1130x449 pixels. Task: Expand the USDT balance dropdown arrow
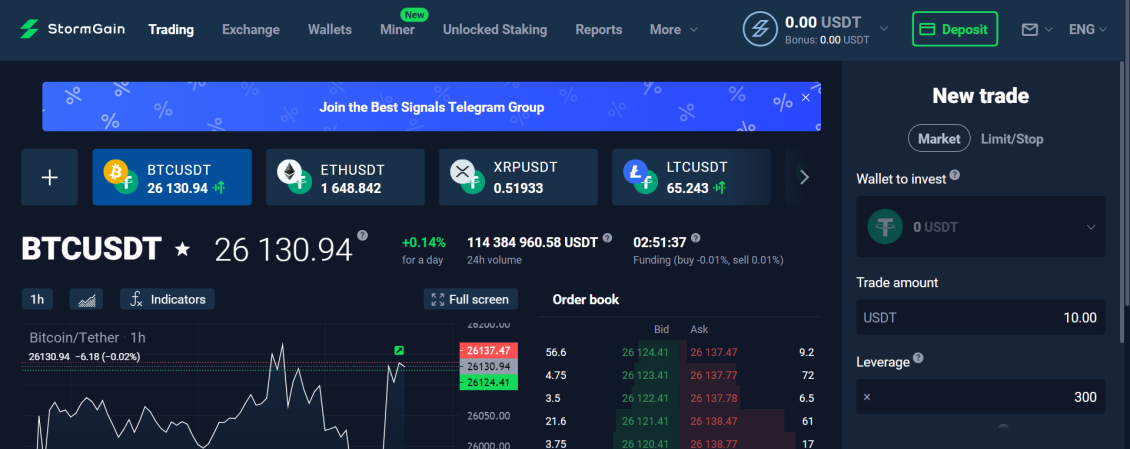tap(884, 29)
